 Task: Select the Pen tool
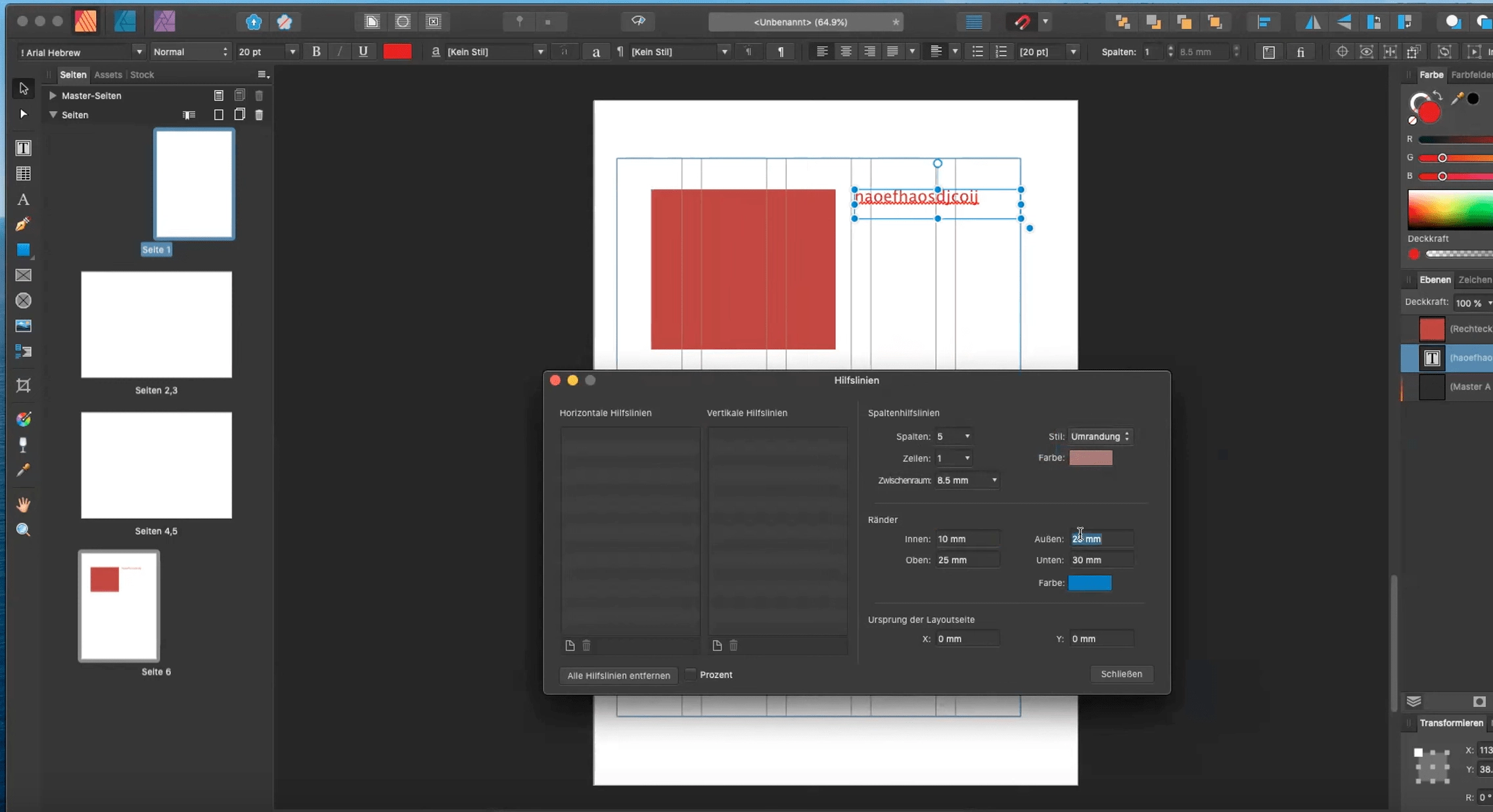pos(23,224)
